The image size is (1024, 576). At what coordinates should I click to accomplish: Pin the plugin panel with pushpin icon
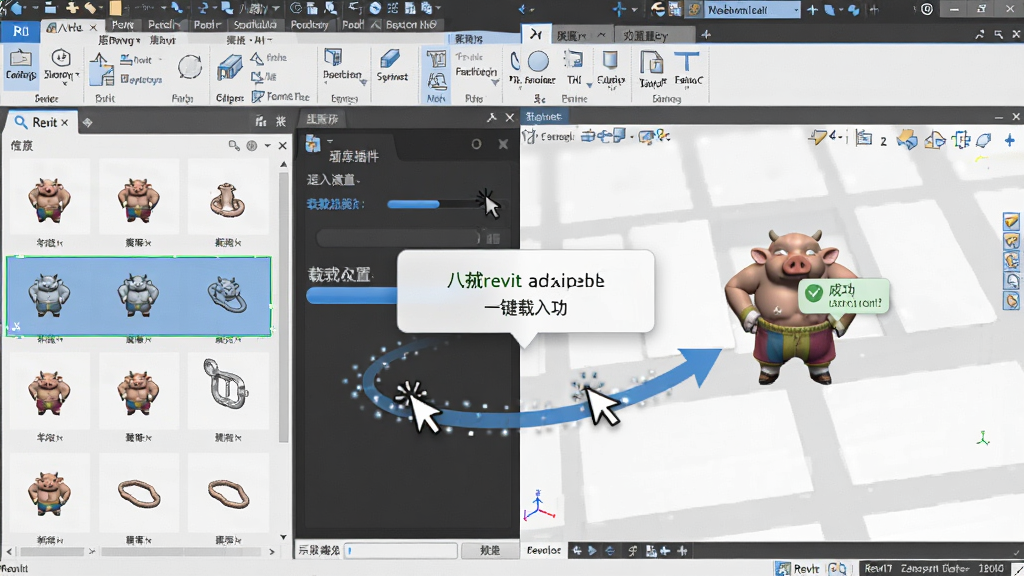click(x=492, y=118)
